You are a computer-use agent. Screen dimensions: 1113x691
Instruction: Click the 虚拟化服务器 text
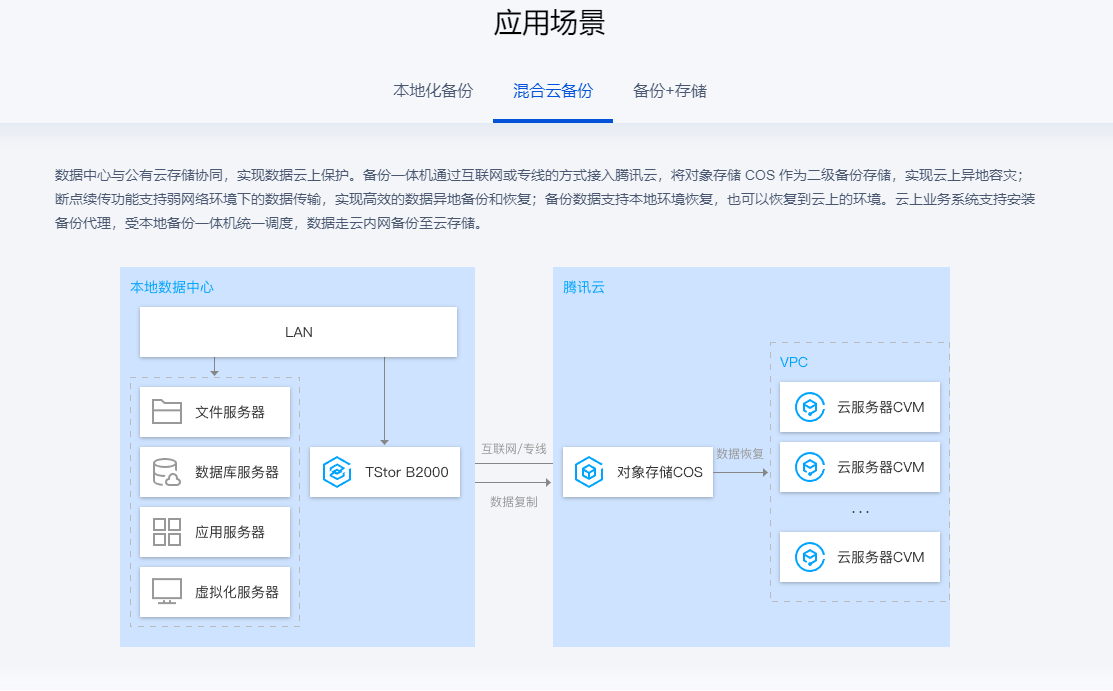(x=237, y=592)
